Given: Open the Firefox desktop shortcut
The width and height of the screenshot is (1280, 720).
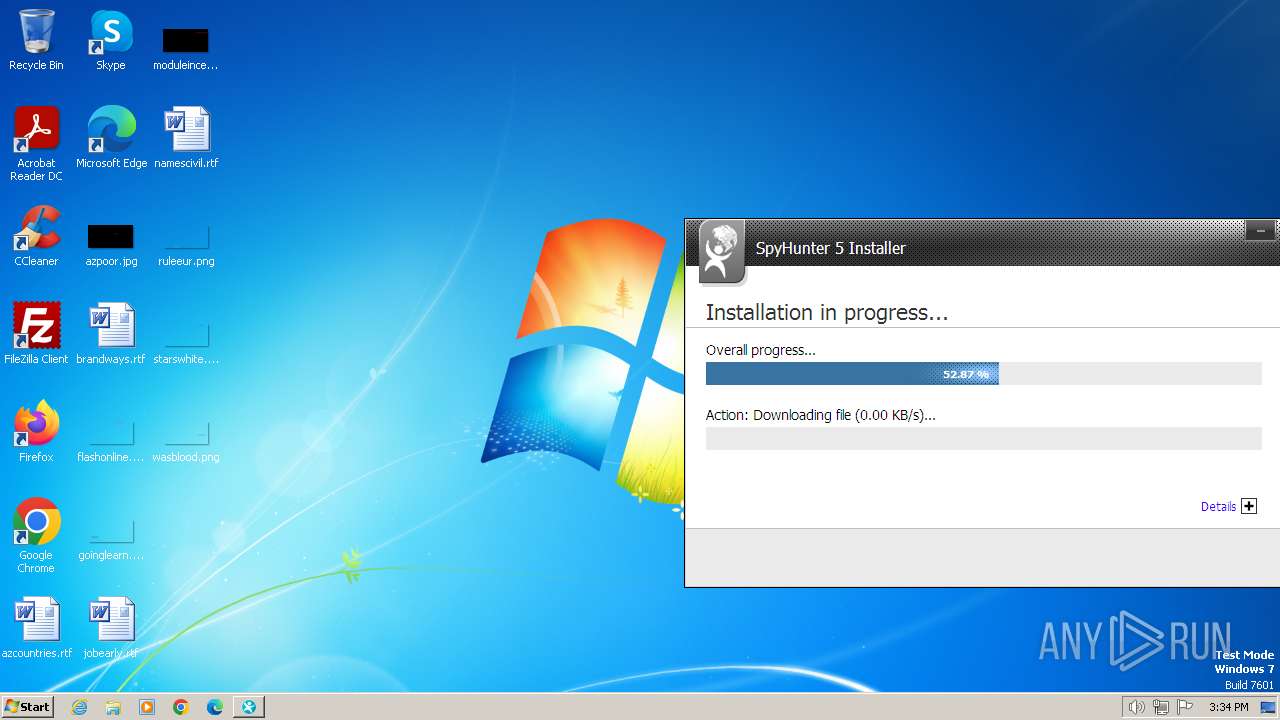Looking at the screenshot, I should tap(36, 431).
